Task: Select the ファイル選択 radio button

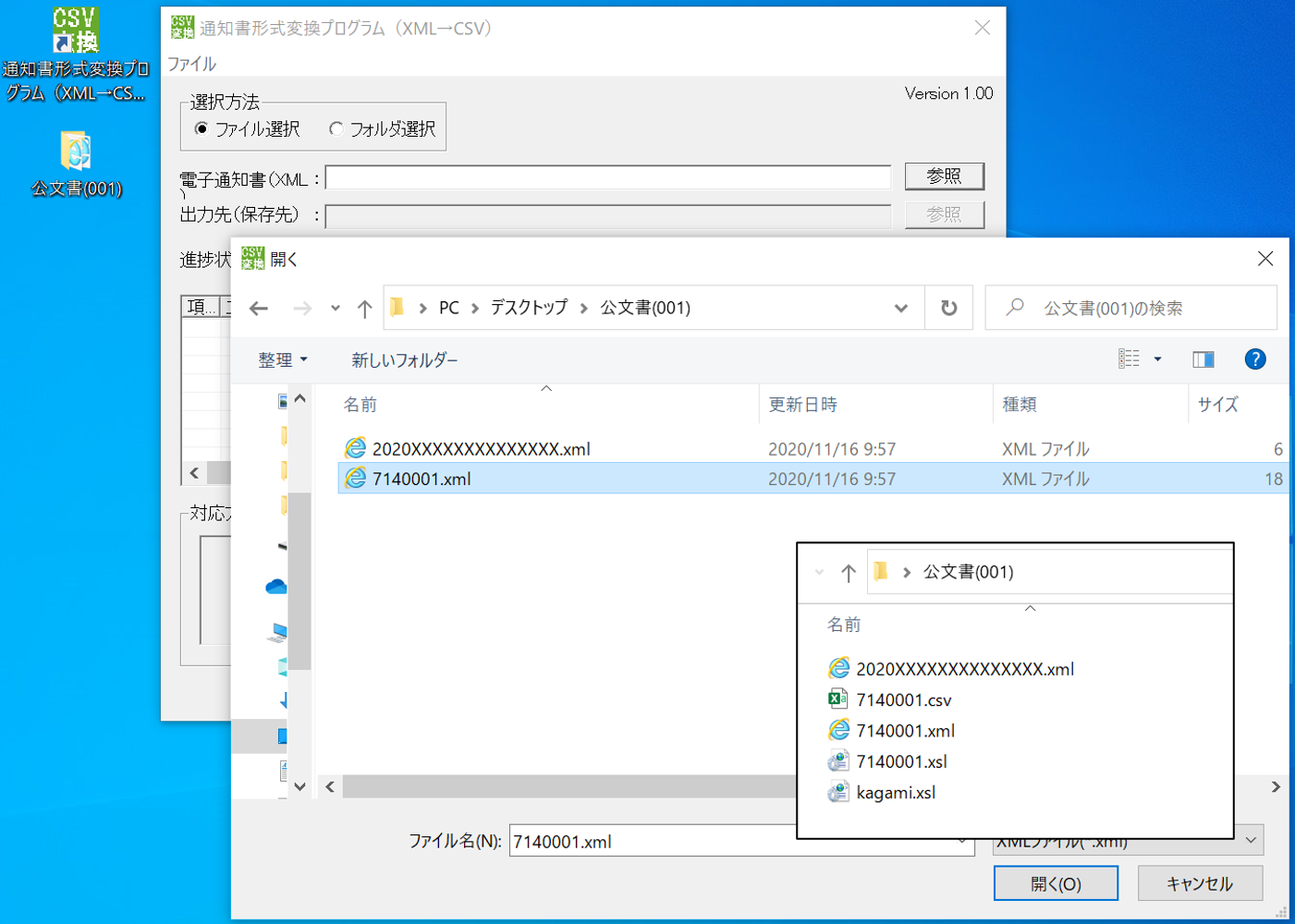Action: [x=202, y=129]
